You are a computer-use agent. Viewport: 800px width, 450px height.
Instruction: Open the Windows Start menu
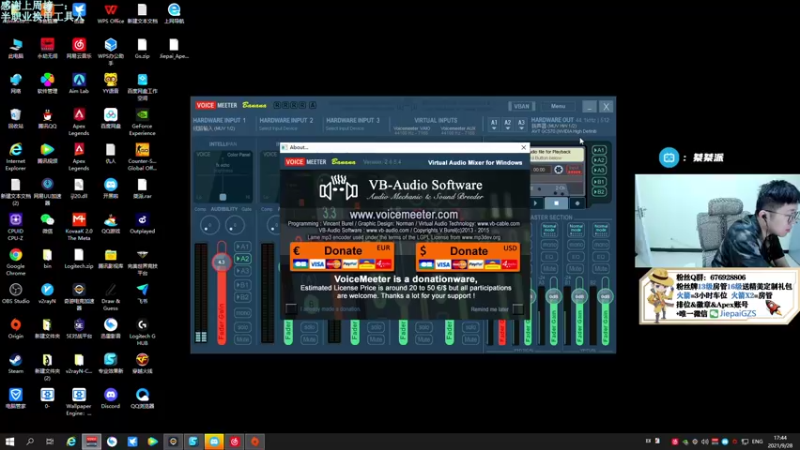coord(10,441)
